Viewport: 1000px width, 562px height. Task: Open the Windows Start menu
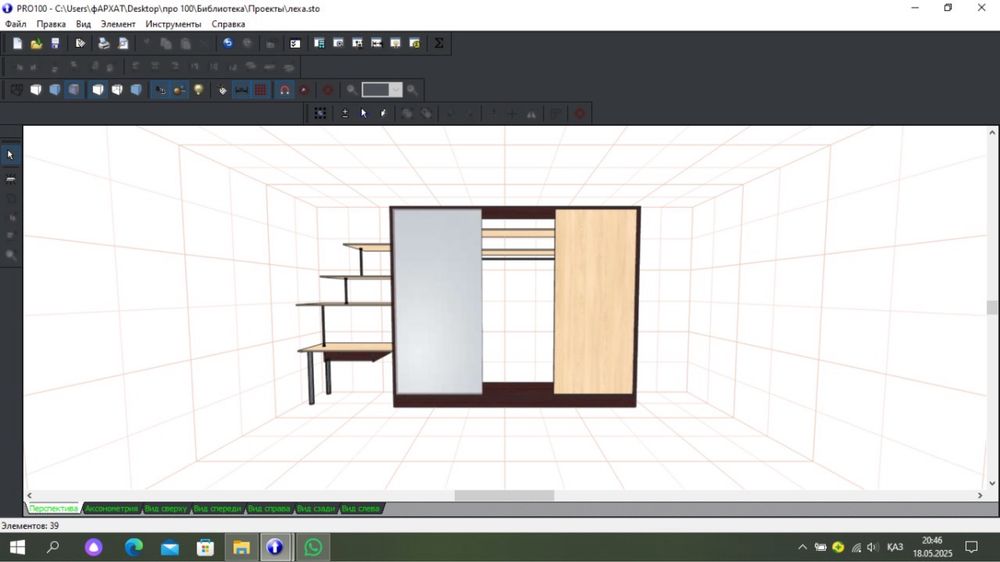[17, 547]
